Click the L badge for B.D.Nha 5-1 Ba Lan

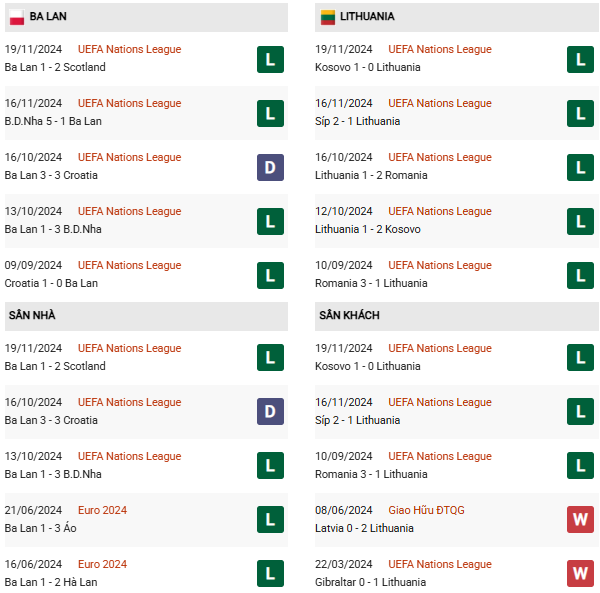[270, 113]
